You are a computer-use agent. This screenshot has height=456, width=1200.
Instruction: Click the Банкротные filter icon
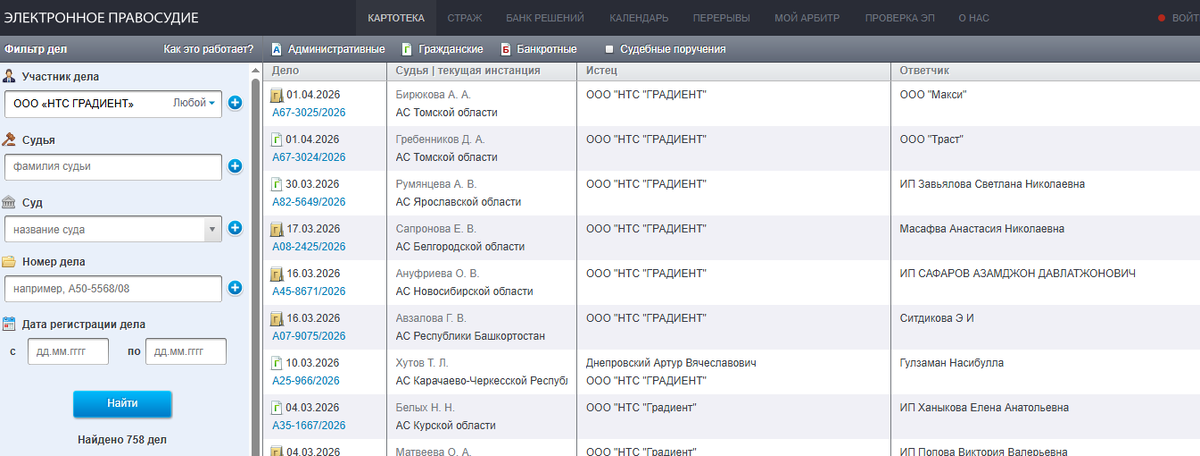[506, 49]
